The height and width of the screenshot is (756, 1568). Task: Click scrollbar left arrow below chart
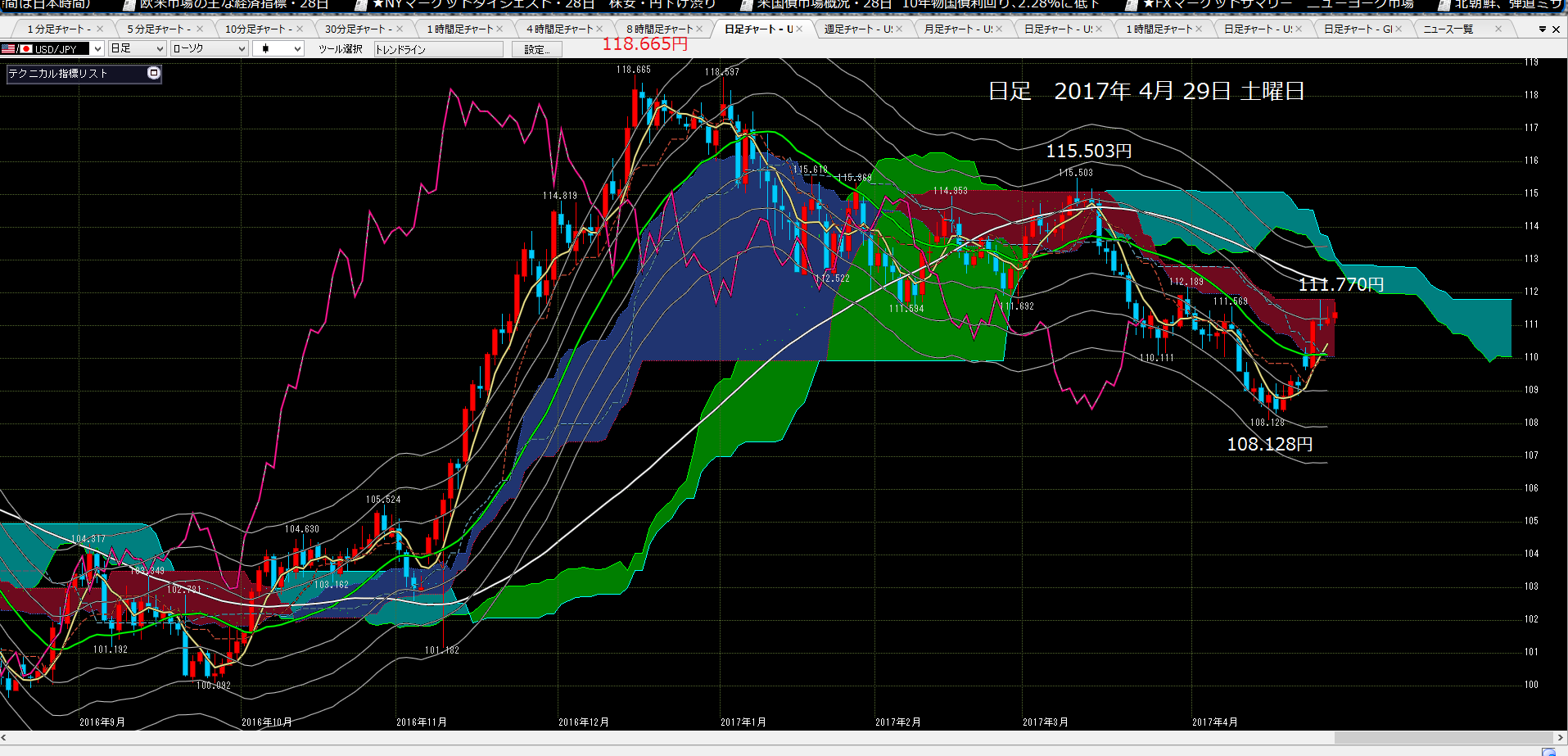click(x=5, y=737)
